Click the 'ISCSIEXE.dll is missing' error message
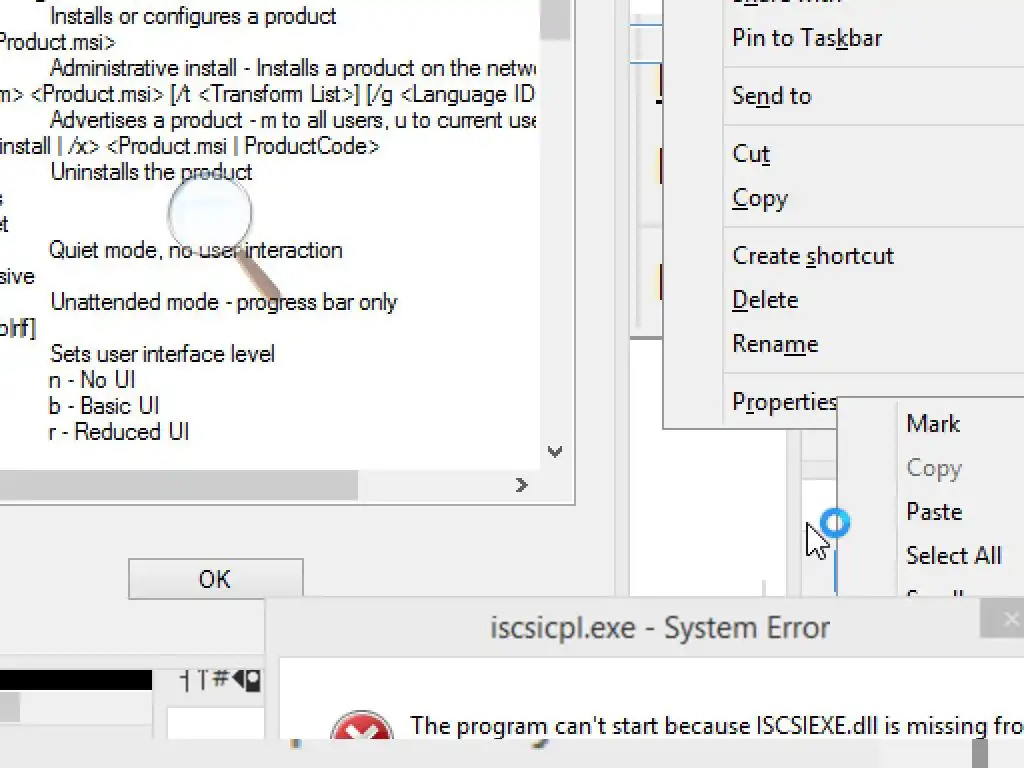 (716, 726)
